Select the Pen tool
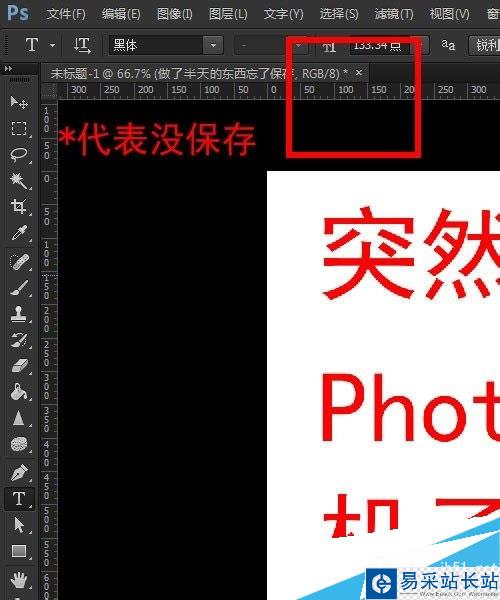Screen dimensions: 500x600 [18, 473]
